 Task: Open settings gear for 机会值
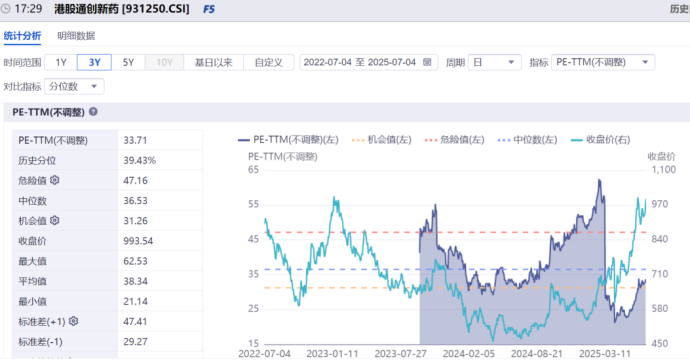pyautogui.click(x=55, y=220)
